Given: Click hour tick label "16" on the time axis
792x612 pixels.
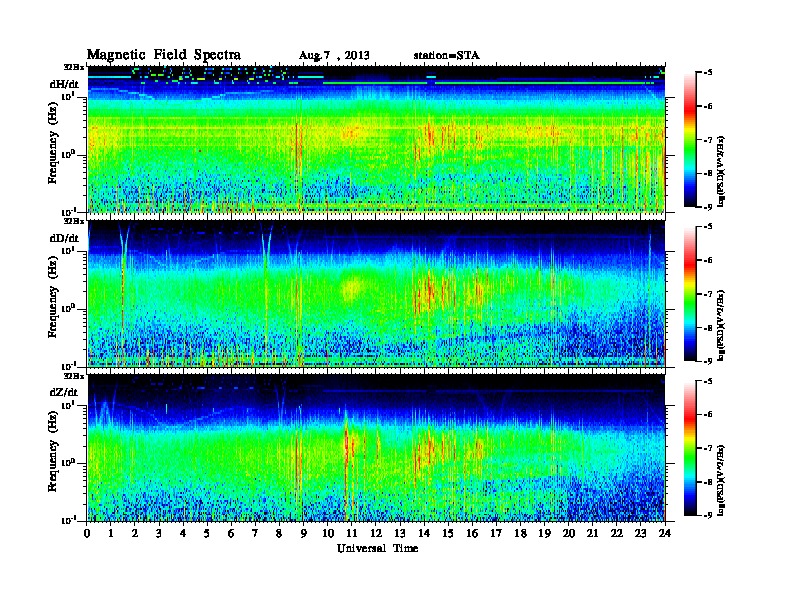Looking at the screenshot, I should pyautogui.click(x=472, y=533).
